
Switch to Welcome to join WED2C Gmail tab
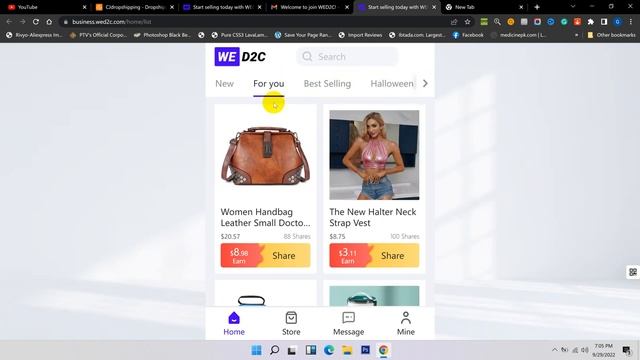(309, 7)
